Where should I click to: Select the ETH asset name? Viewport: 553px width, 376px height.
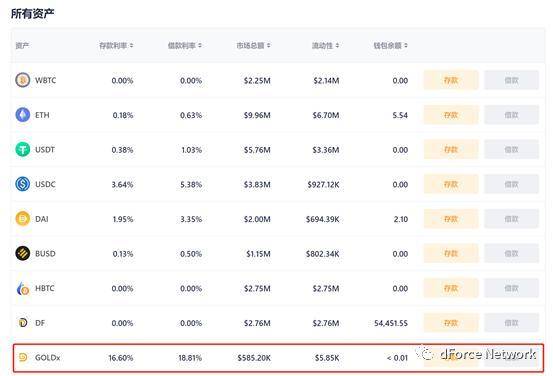click(42, 115)
